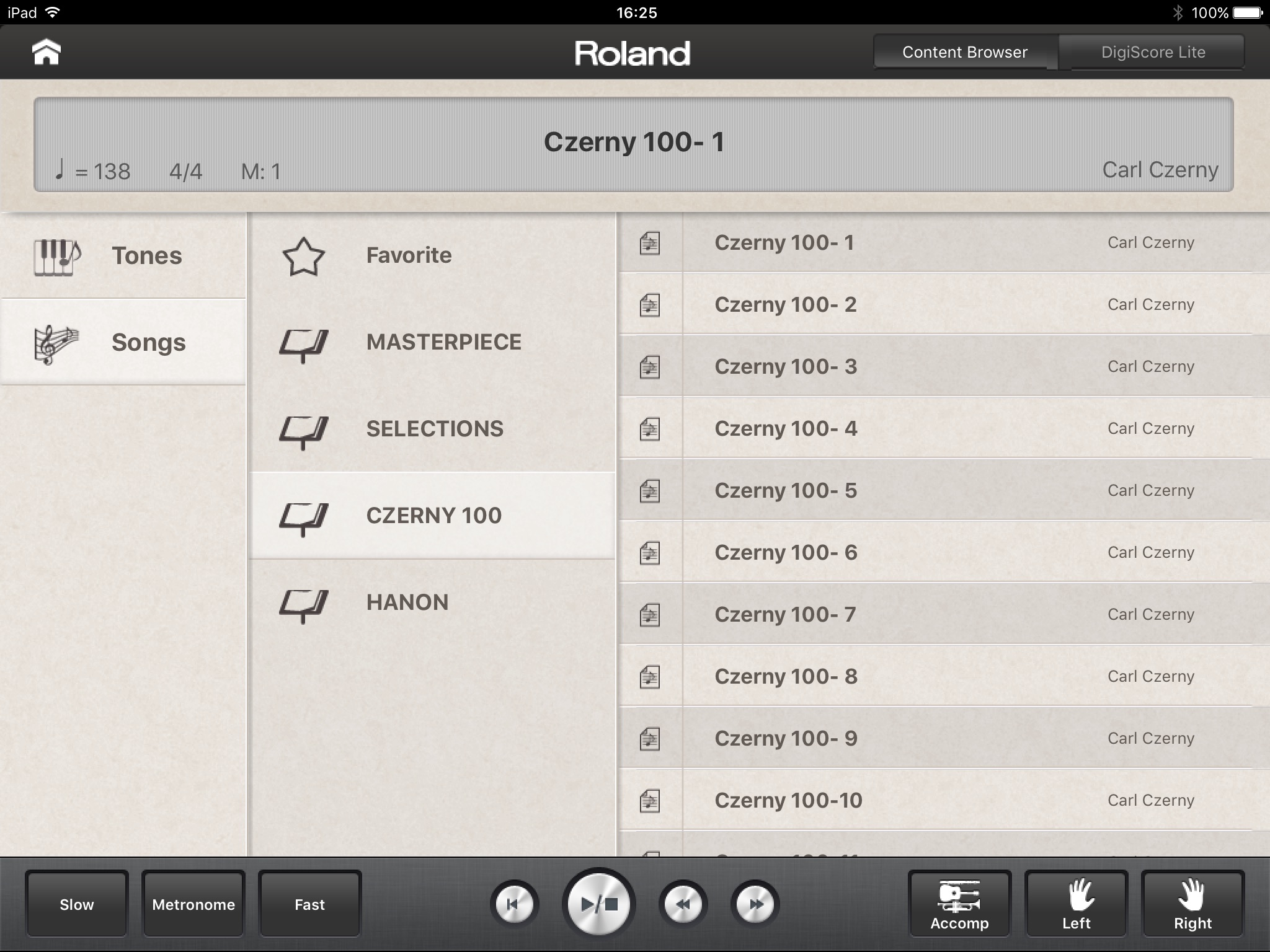Tap score file icon beside Czerny 100- 4
Image resolution: width=1270 pixels, height=952 pixels.
649,429
